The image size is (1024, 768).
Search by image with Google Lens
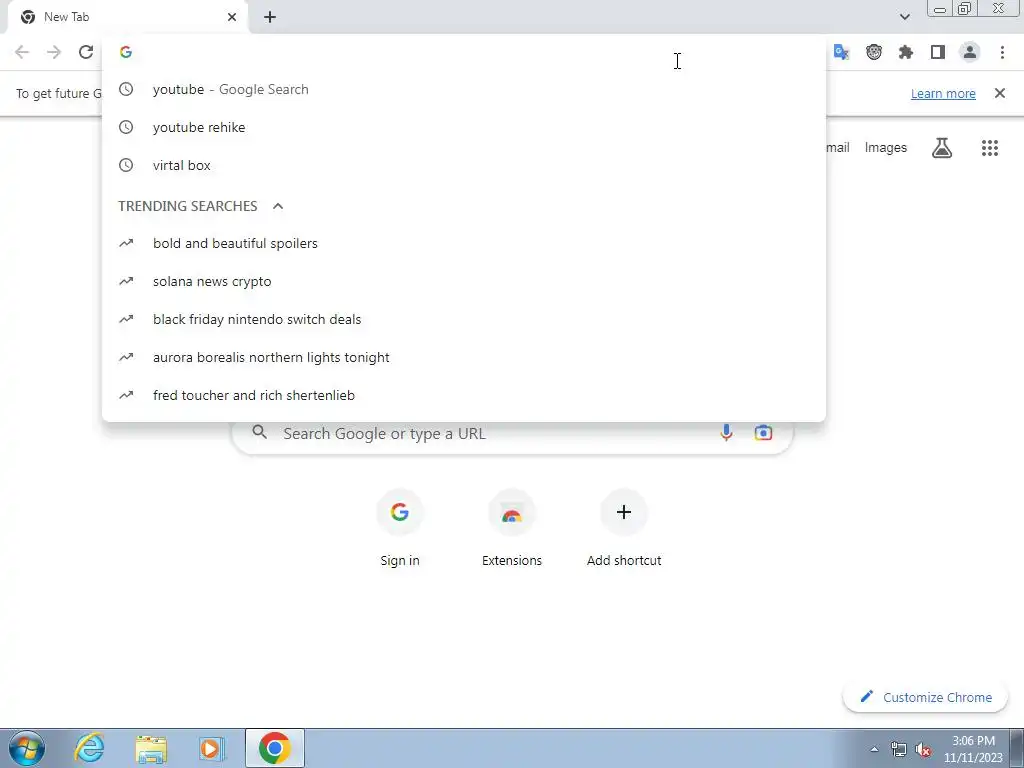[763, 432]
